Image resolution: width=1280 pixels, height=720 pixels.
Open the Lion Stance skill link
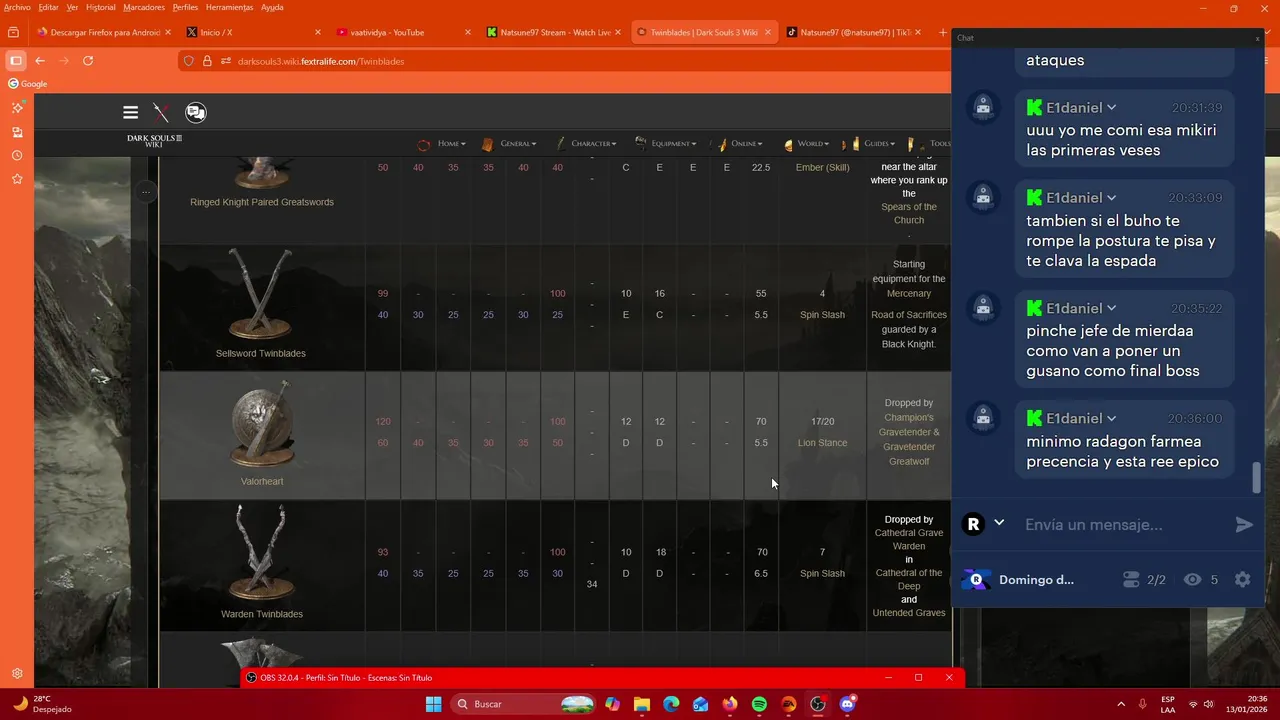click(822, 443)
